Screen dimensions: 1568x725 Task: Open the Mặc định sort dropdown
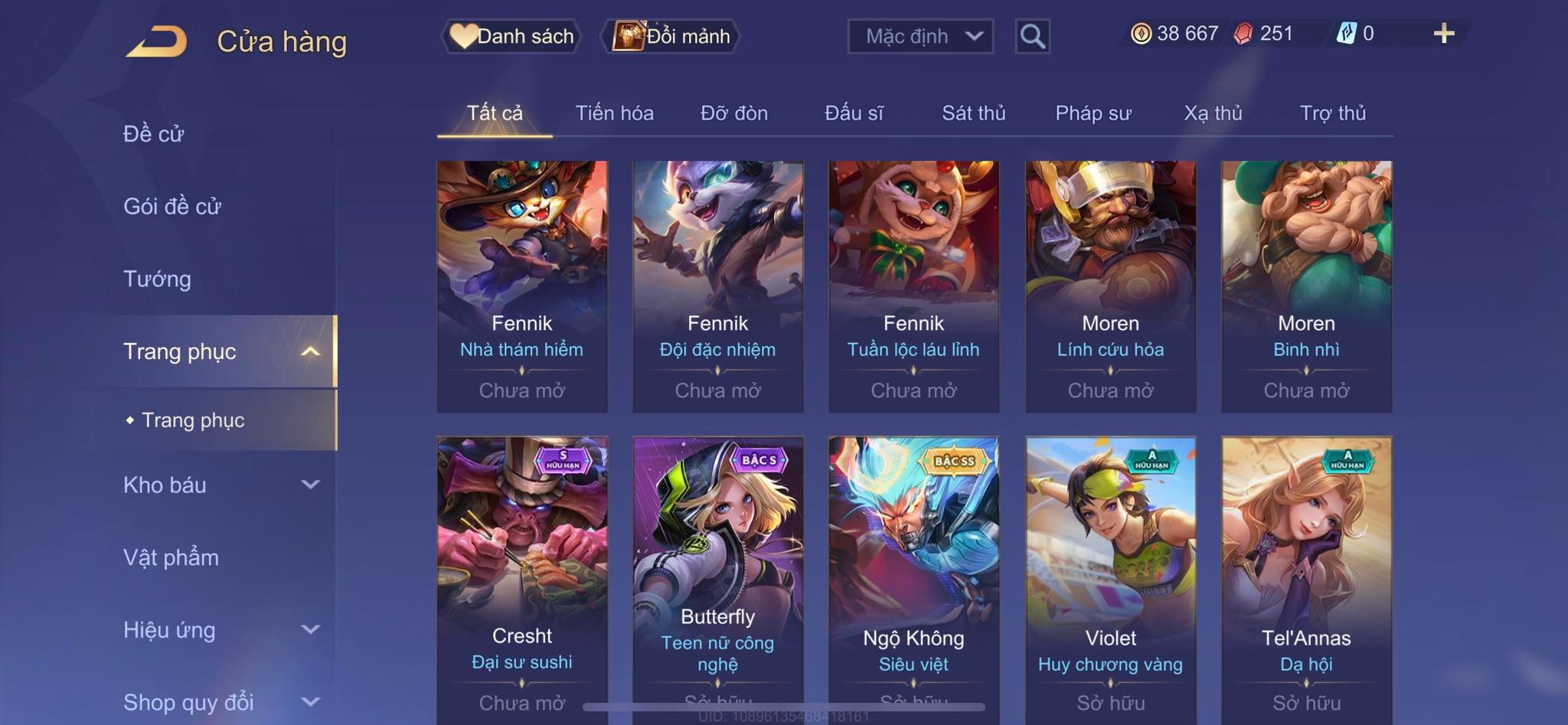pyautogui.click(x=921, y=36)
